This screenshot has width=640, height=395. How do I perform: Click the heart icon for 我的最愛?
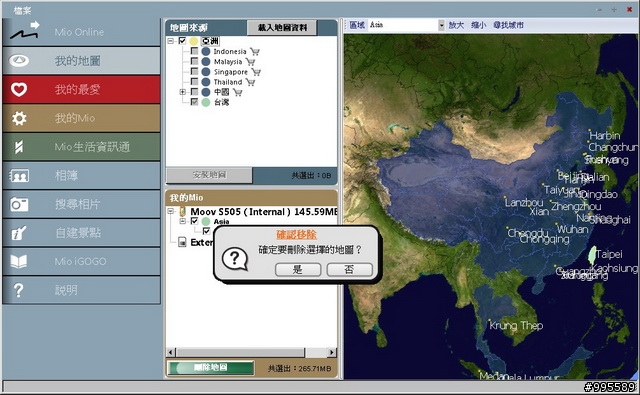(x=19, y=89)
